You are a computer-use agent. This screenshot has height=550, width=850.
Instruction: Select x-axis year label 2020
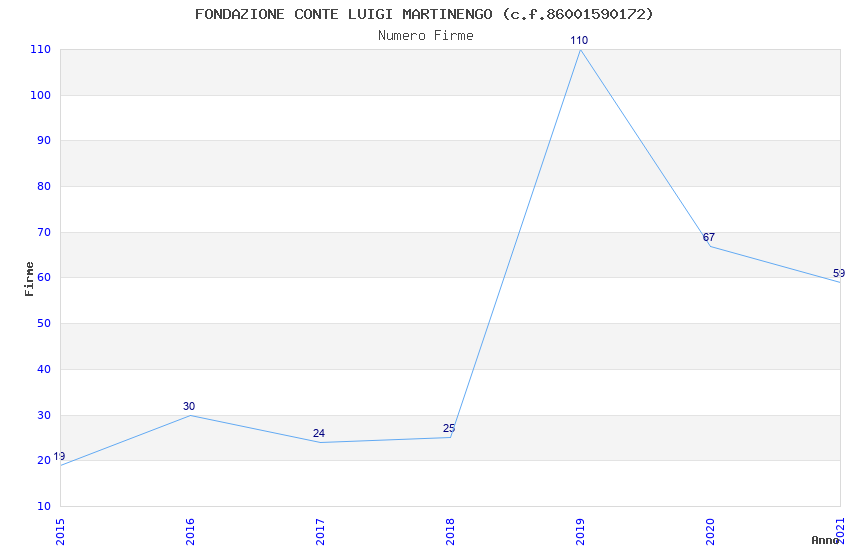pos(710,532)
